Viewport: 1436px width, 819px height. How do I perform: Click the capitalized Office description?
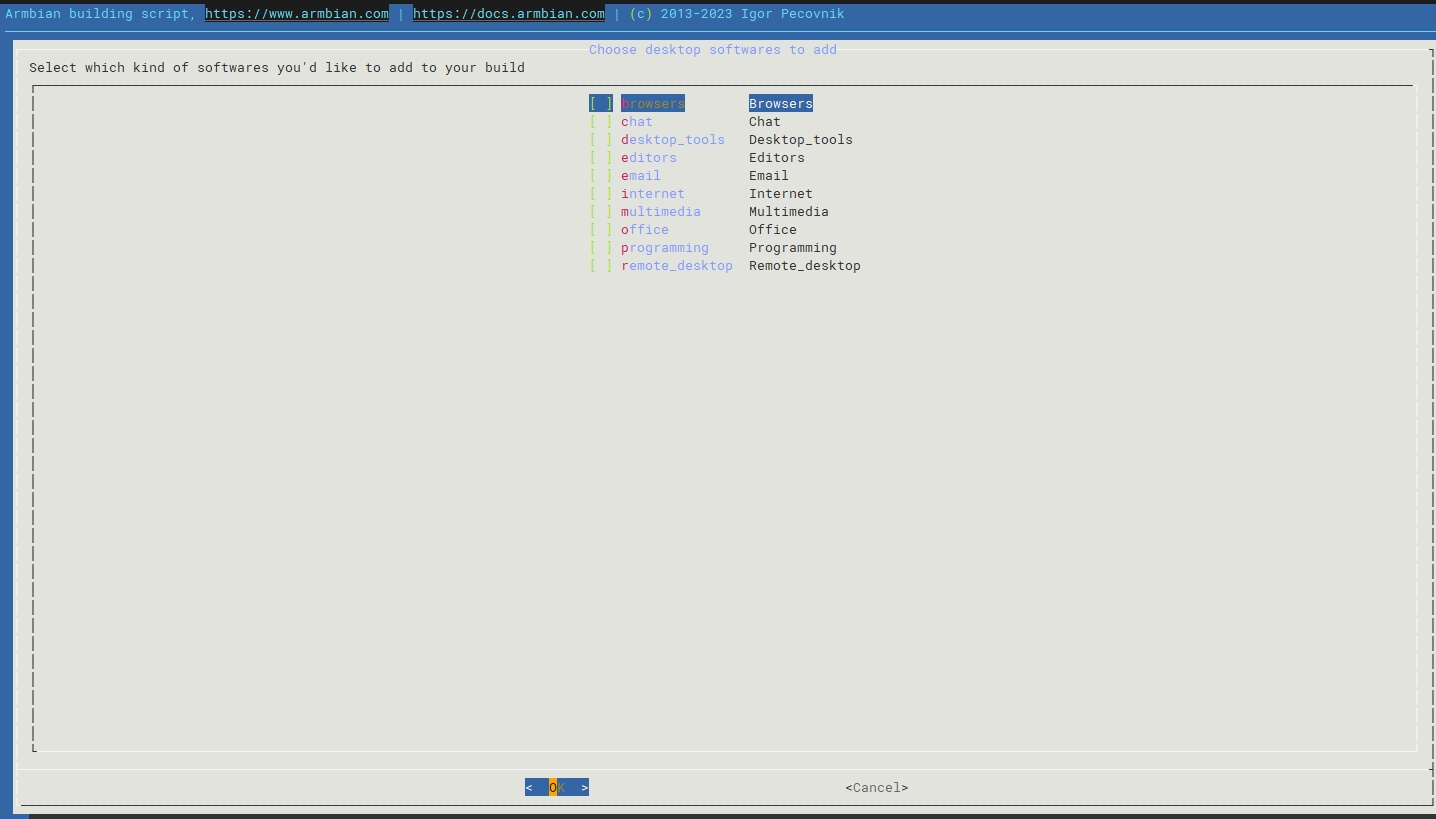pos(772,230)
